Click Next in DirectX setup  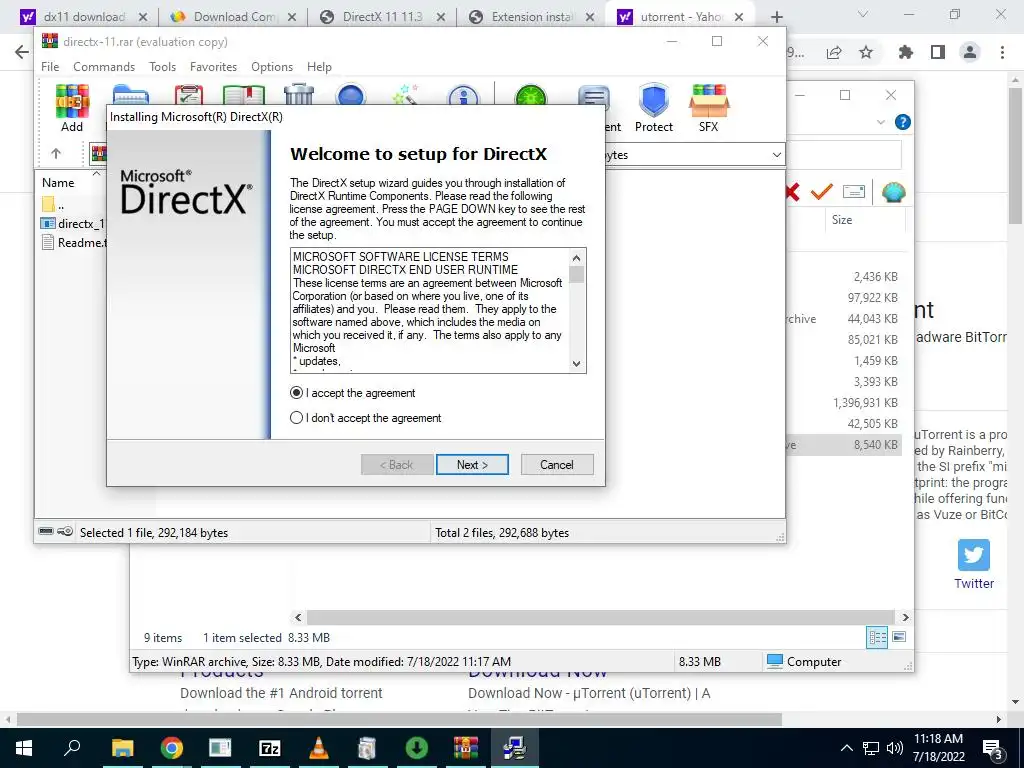click(472, 464)
